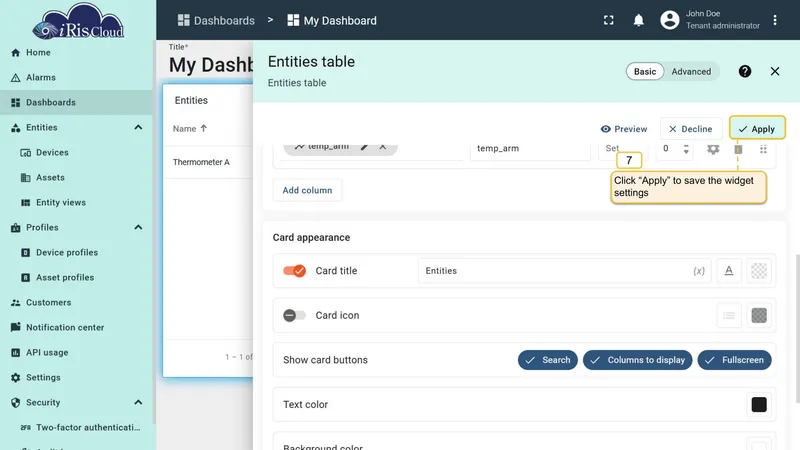Click the Decline button
Image resolution: width=800 pixels, height=450 pixels.
pyautogui.click(x=691, y=129)
